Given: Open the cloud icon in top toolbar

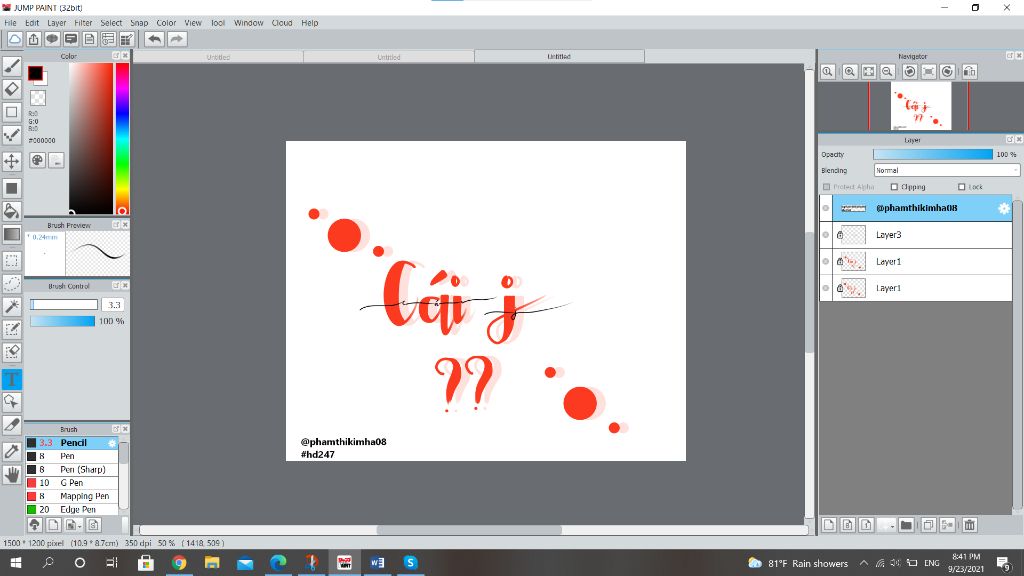Looking at the screenshot, I should point(14,39).
